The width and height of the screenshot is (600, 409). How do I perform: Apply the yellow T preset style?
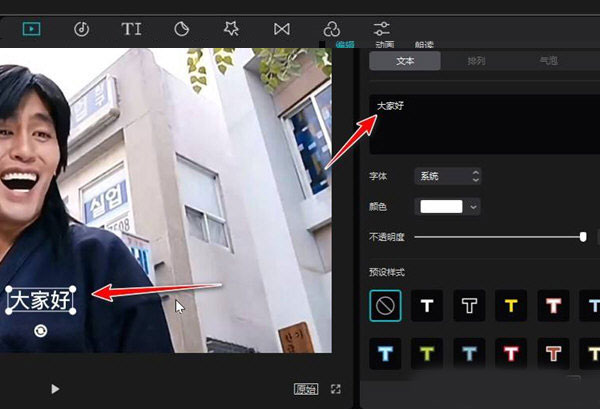pyautogui.click(x=511, y=306)
